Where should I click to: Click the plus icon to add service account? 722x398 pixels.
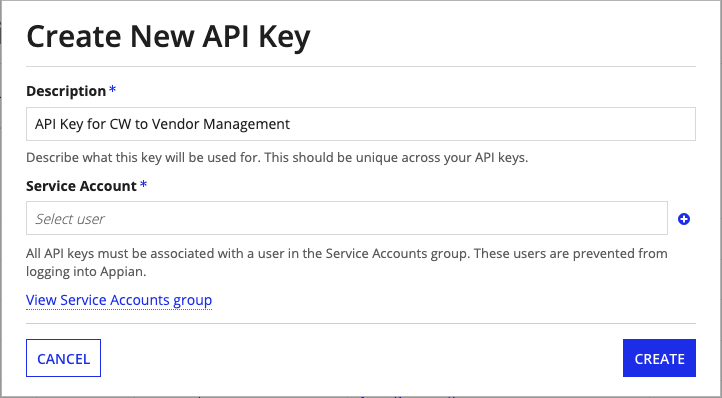coord(684,219)
